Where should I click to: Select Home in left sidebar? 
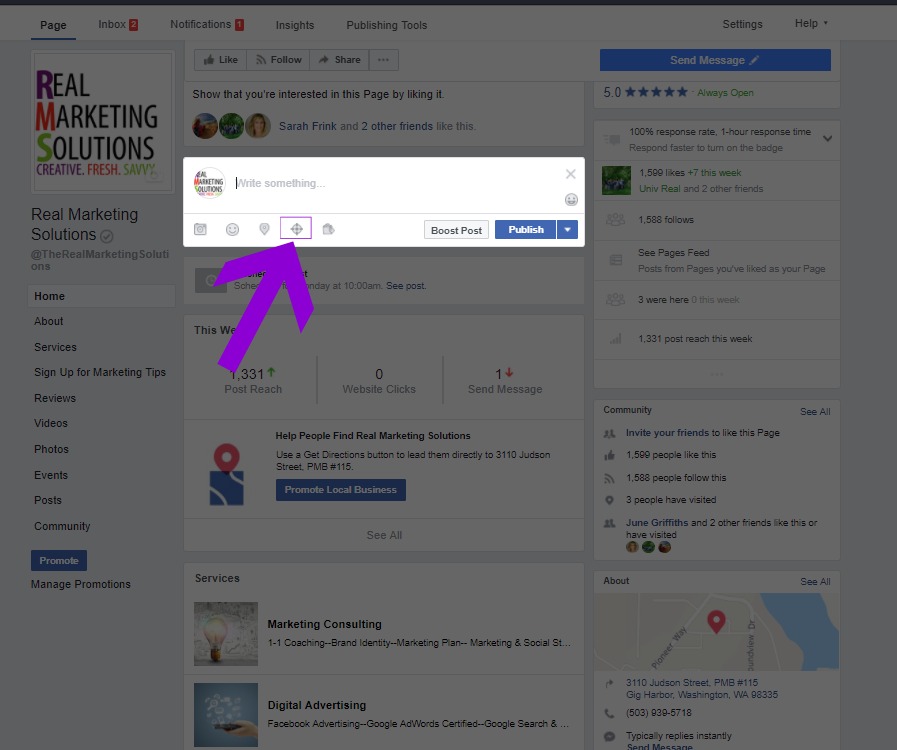[x=101, y=296]
